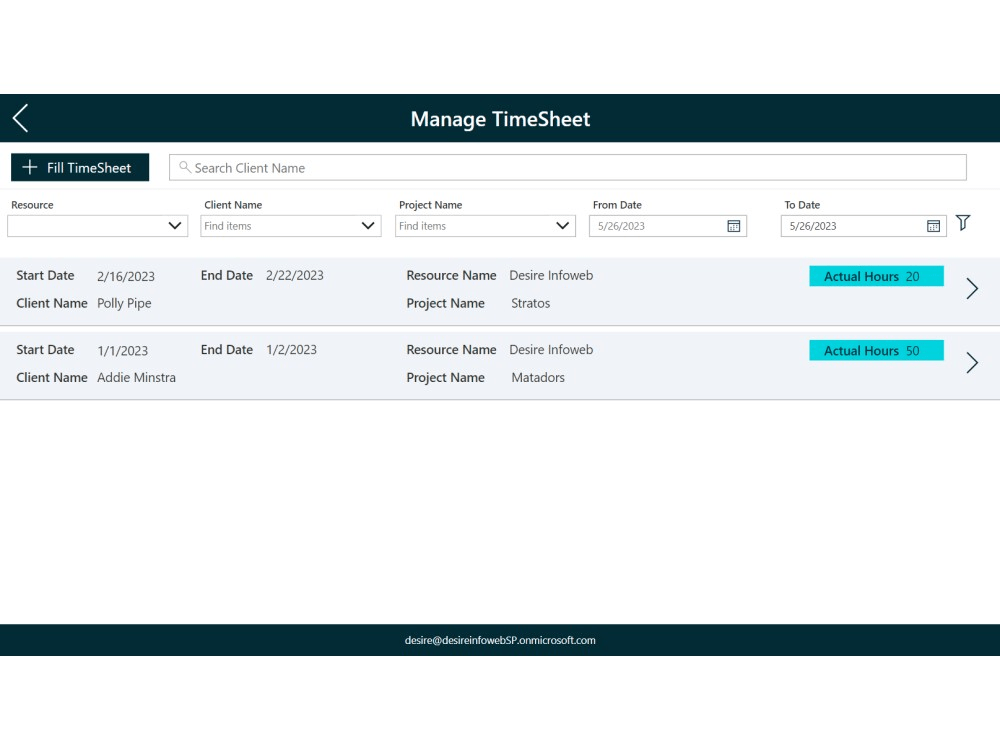Click the filter icon beside To Date
The width and height of the screenshot is (1000, 750).
(x=962, y=224)
